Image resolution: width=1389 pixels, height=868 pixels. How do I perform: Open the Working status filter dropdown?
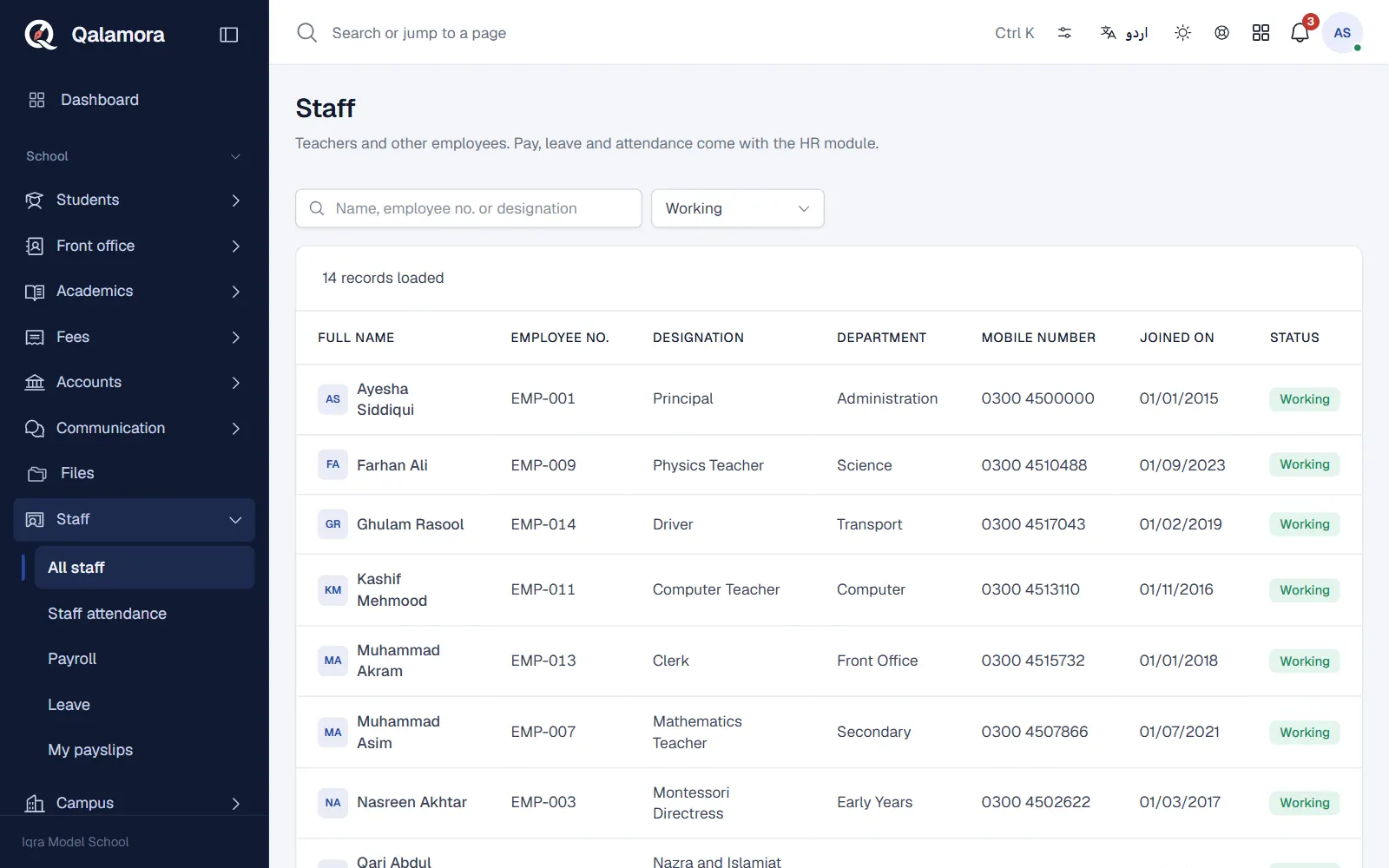pos(738,208)
